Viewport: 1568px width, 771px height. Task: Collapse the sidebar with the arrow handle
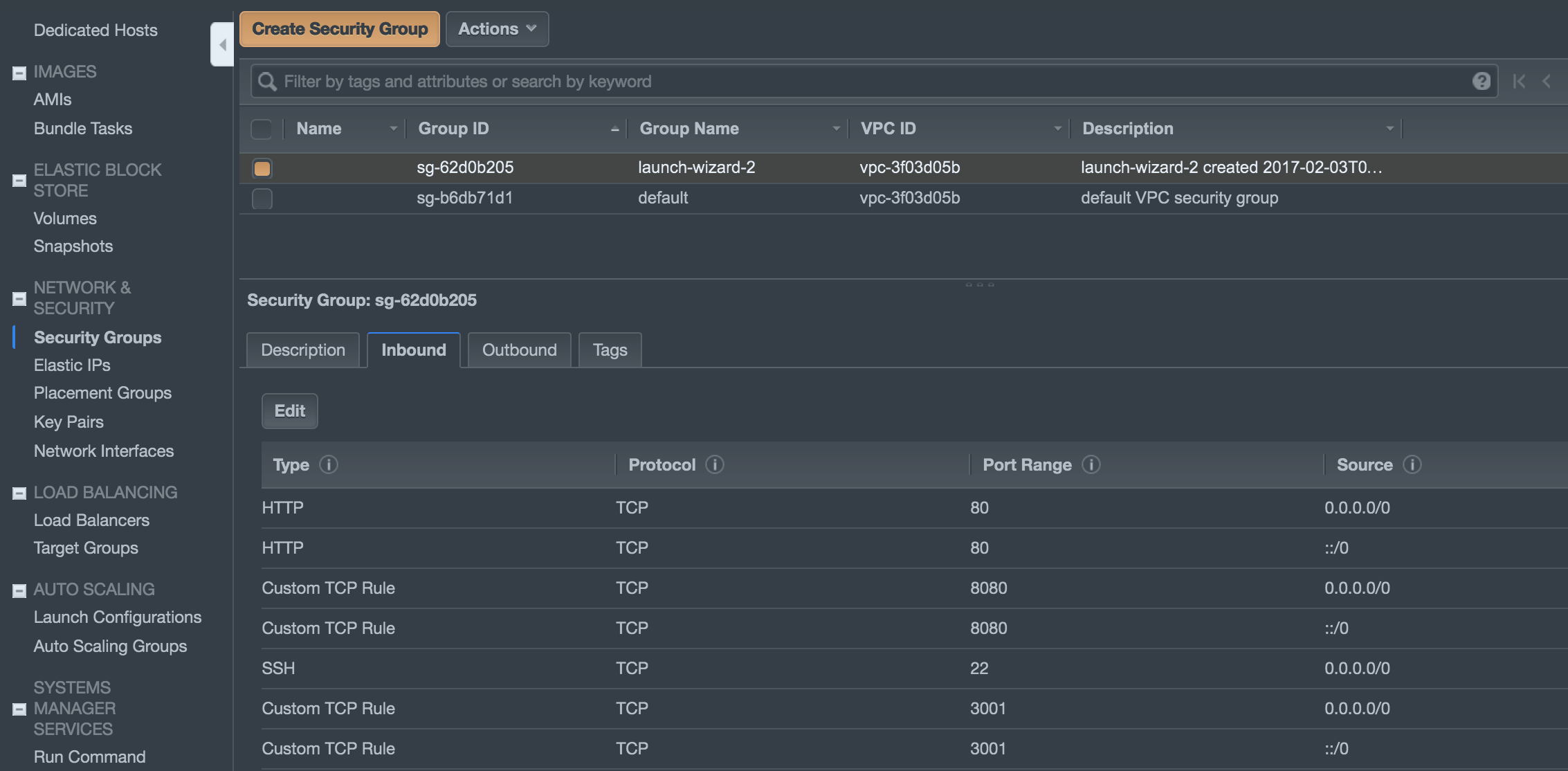click(x=222, y=44)
